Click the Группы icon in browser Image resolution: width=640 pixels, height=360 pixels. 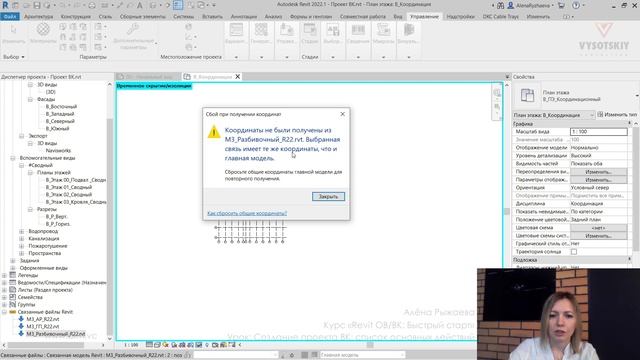(13, 304)
